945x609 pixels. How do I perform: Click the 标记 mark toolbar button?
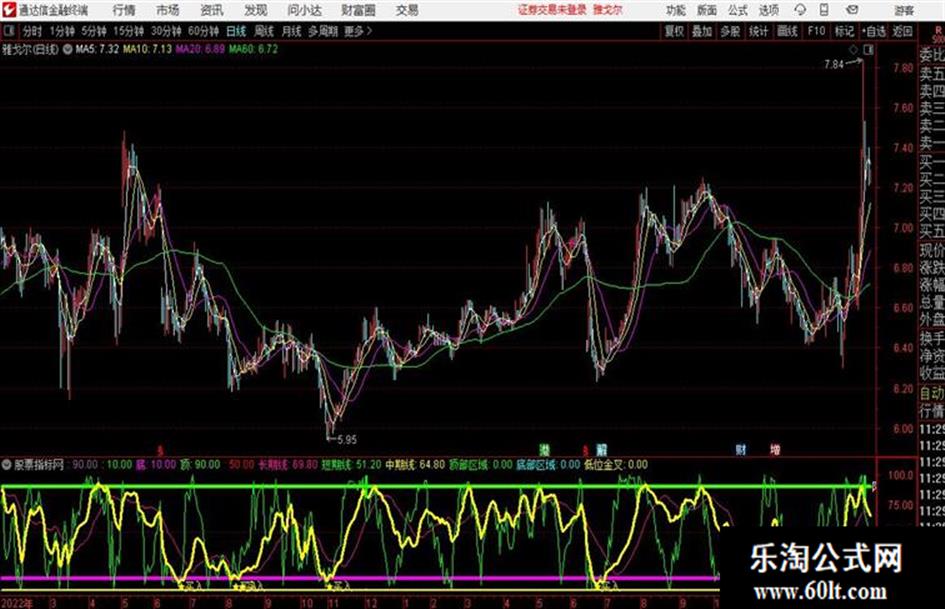(844, 31)
